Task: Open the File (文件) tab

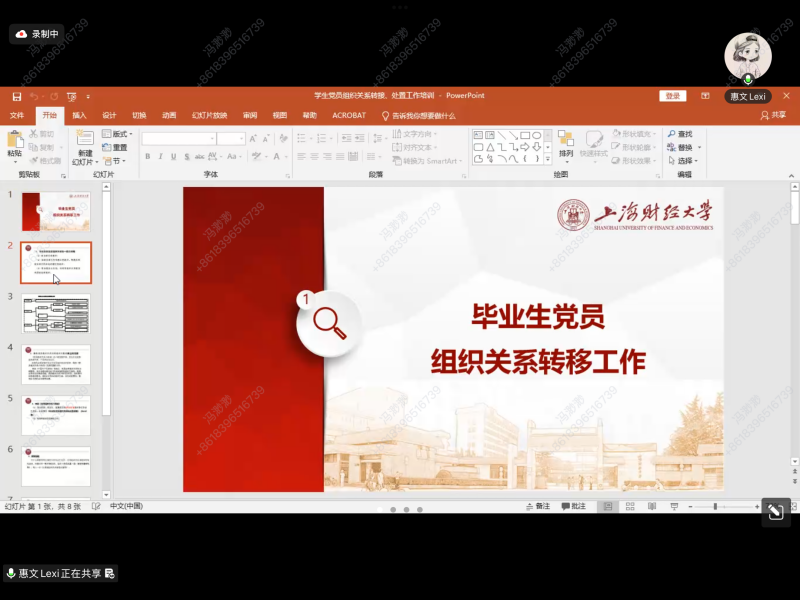Action: pyautogui.click(x=17, y=115)
